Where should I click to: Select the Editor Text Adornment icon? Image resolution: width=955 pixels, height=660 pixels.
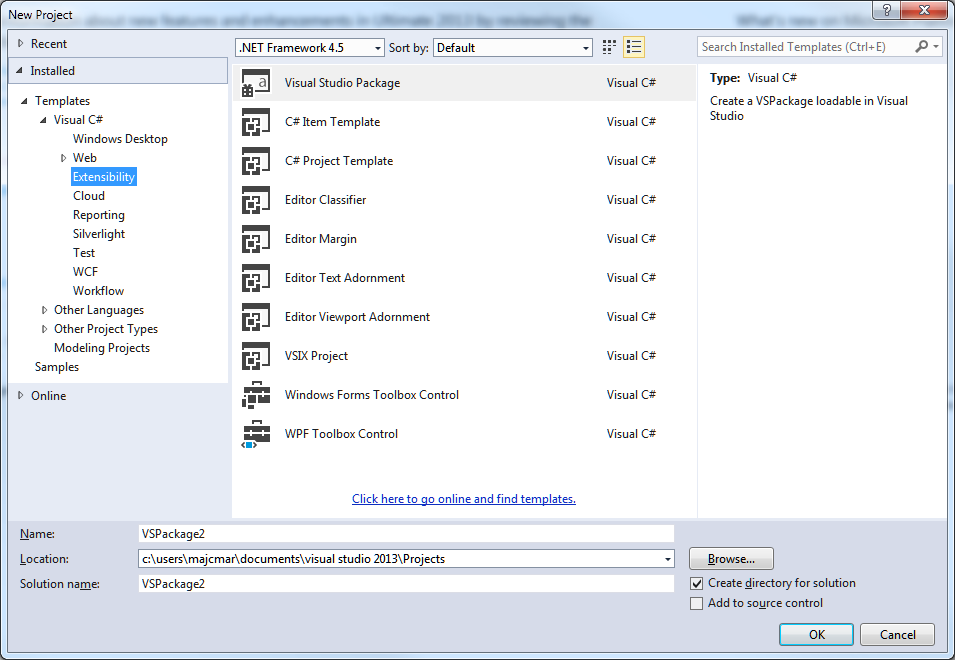256,278
